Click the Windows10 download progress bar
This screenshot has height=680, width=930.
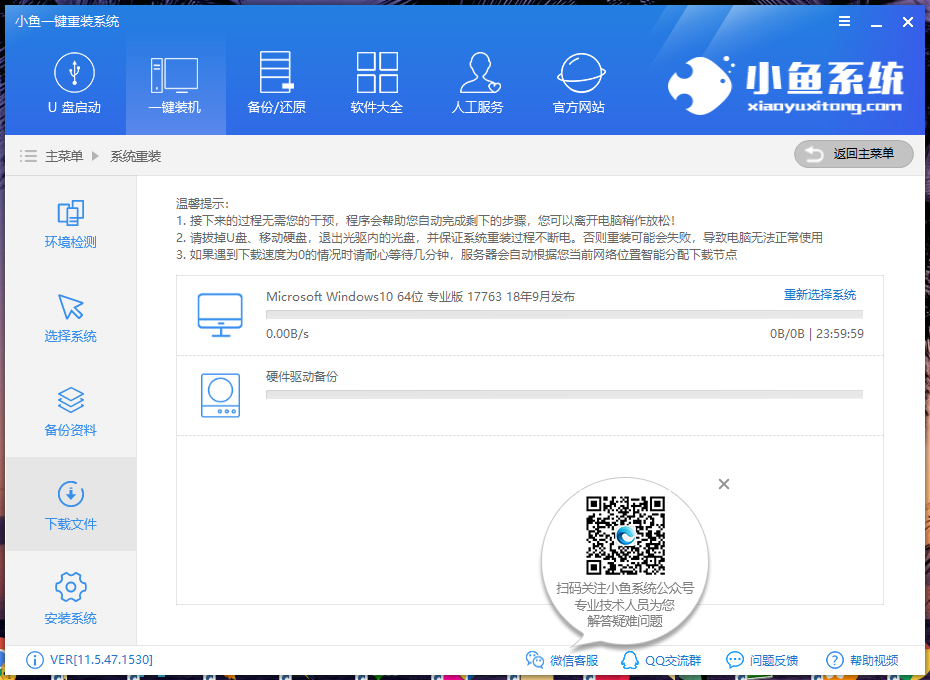point(564,314)
